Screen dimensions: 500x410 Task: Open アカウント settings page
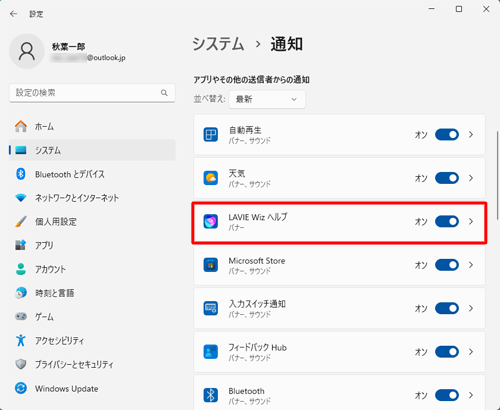pyautogui.click(x=92, y=269)
